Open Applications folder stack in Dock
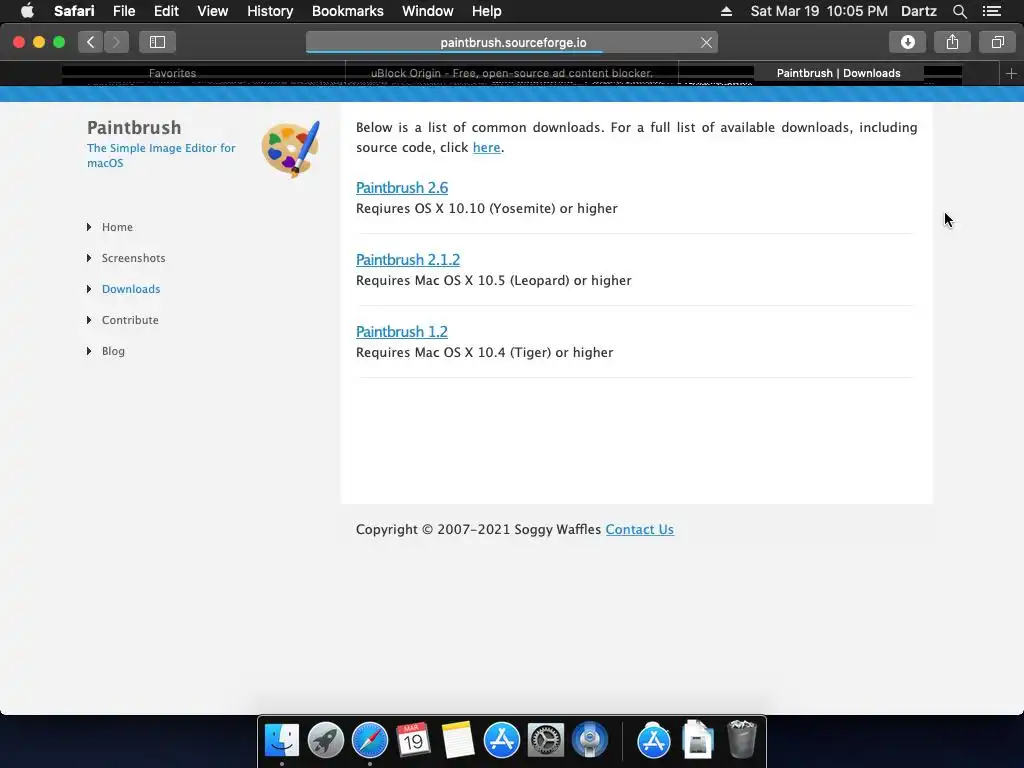 point(654,740)
